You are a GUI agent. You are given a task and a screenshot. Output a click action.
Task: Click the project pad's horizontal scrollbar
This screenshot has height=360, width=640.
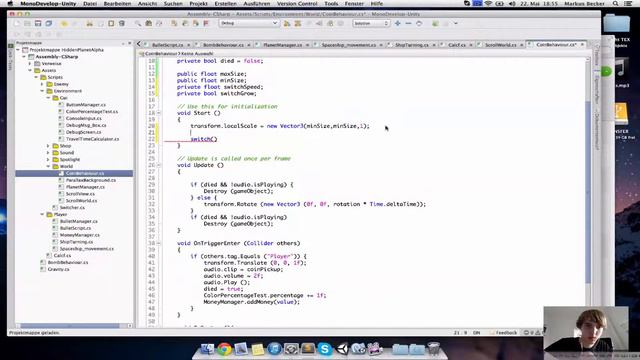click(x=70, y=326)
